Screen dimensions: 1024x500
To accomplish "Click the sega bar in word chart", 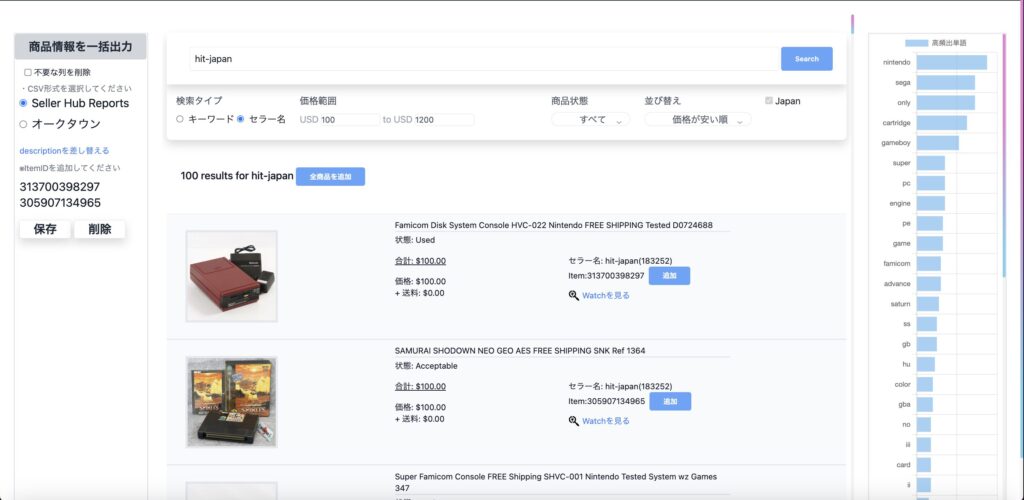I will [x=946, y=83].
